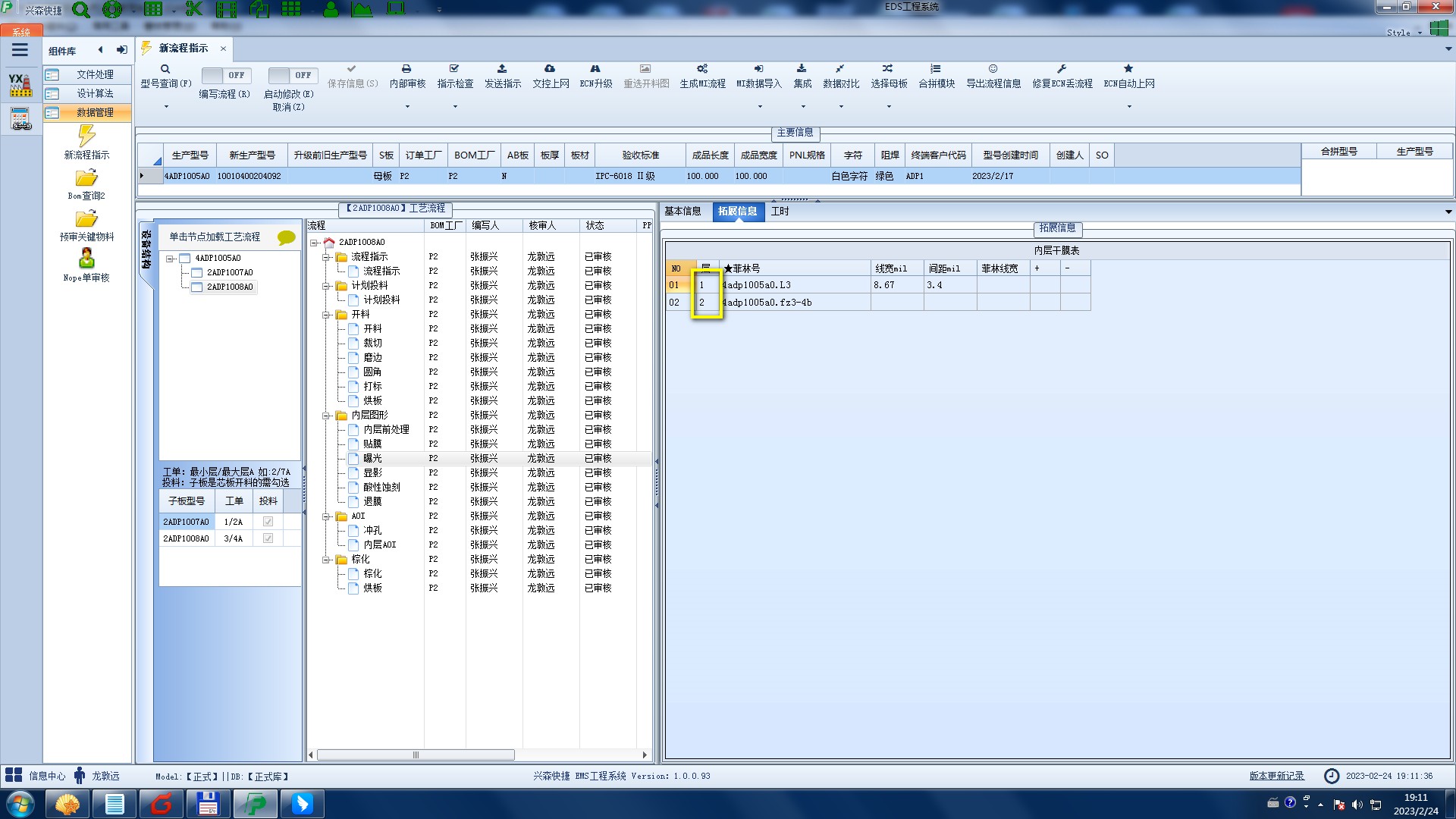Click the 修复ECN丢流程 wrench icon
1456x819 pixels.
click(1062, 69)
